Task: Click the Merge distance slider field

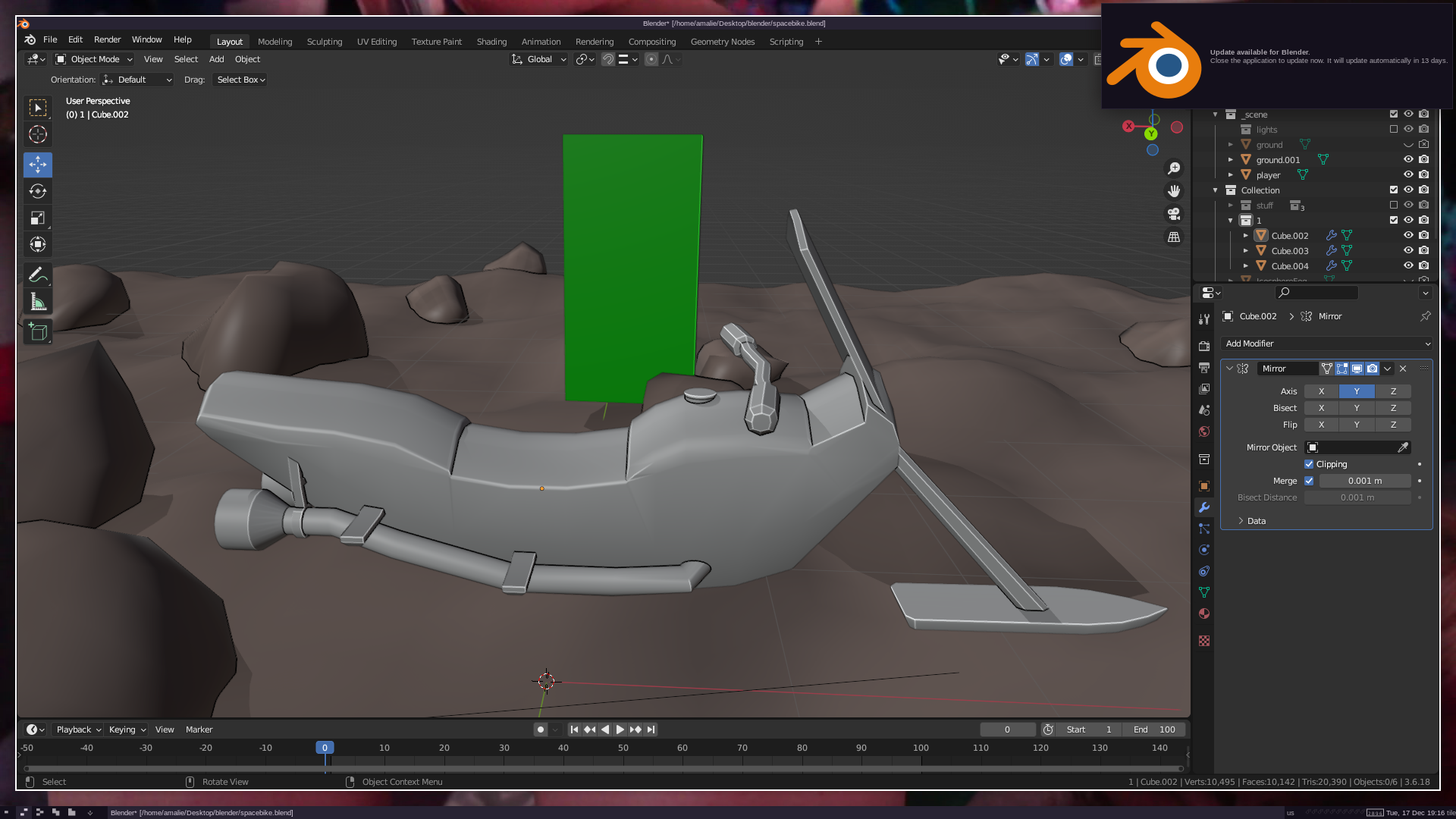Action: pos(1364,481)
